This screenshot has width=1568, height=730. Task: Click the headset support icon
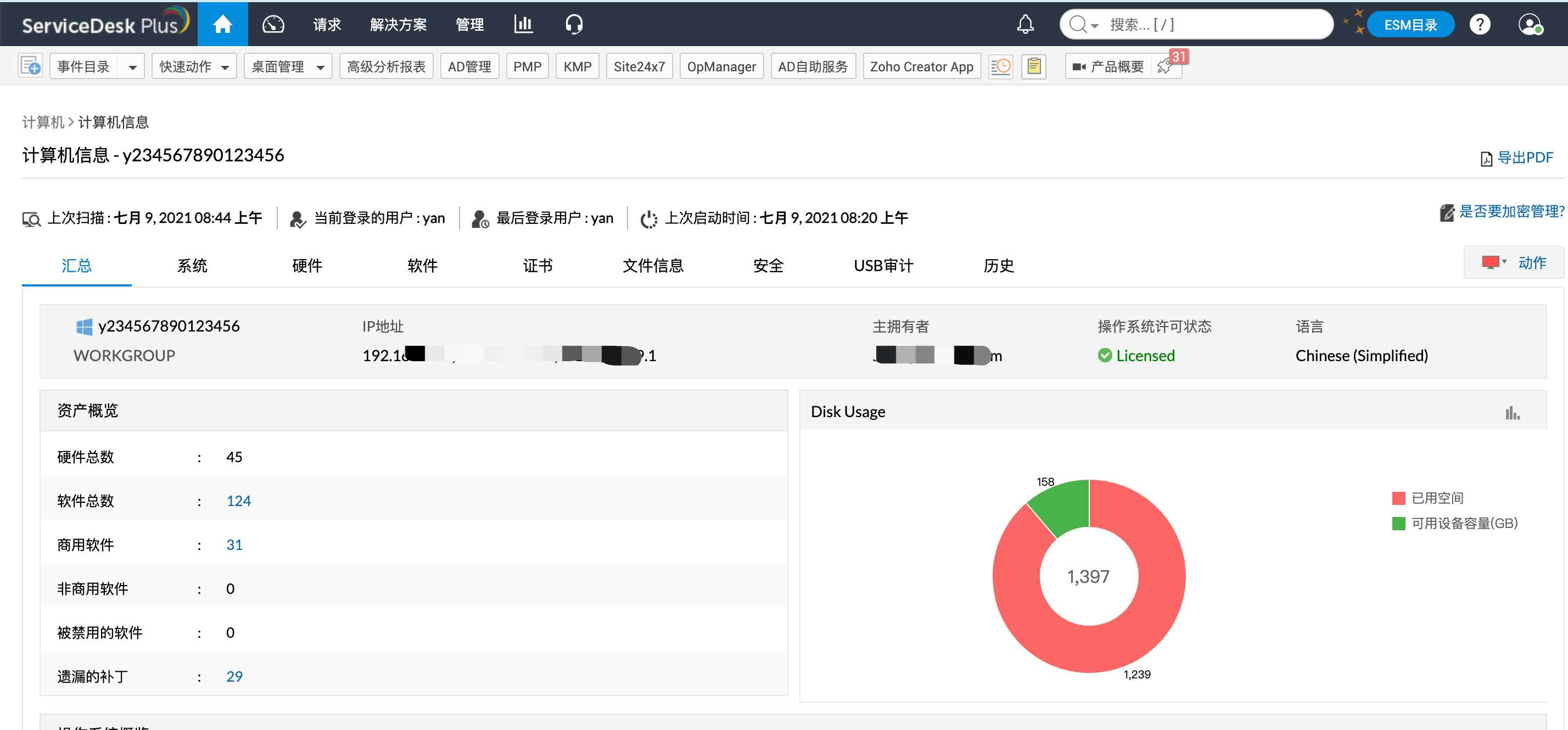(573, 24)
